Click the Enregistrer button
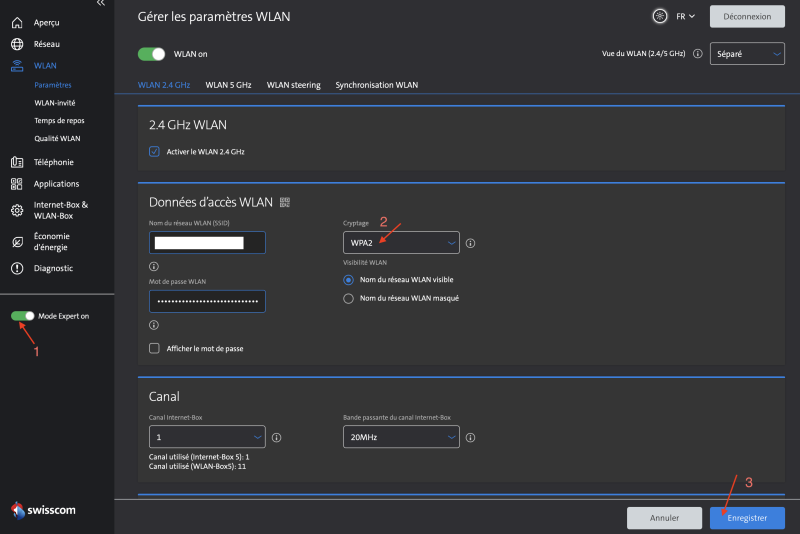 click(747, 518)
